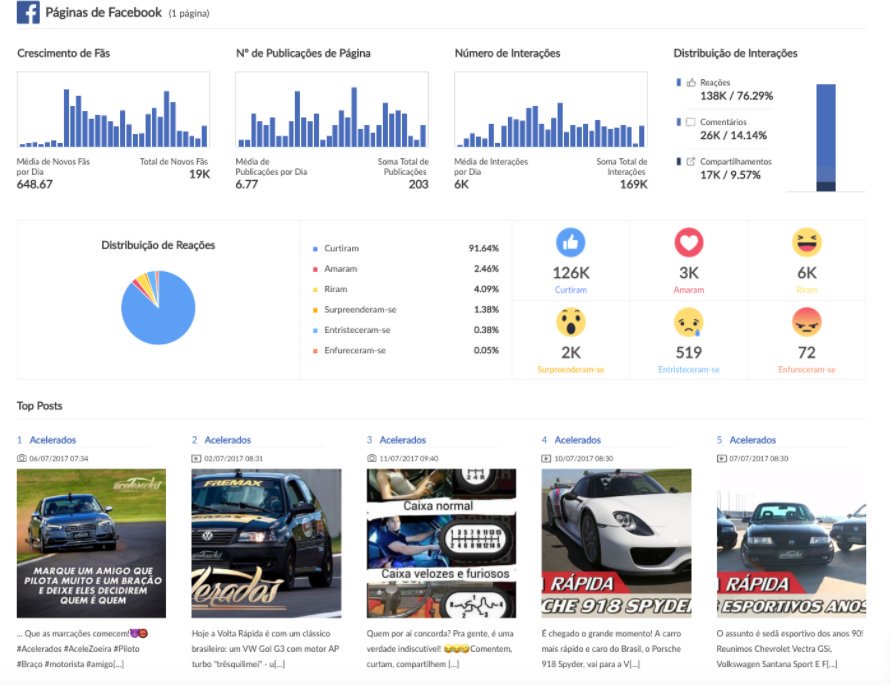Open the Acelerados link for post 5

click(x=753, y=440)
